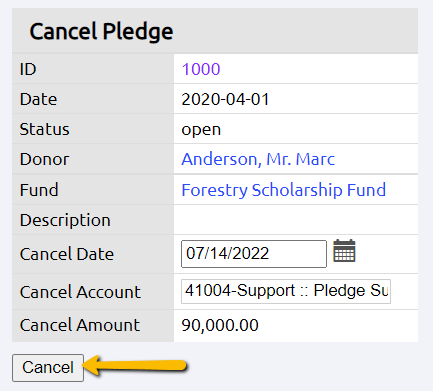Click the Cancel Amount label
Viewport: 433px width, 391px height.
pos(80,325)
